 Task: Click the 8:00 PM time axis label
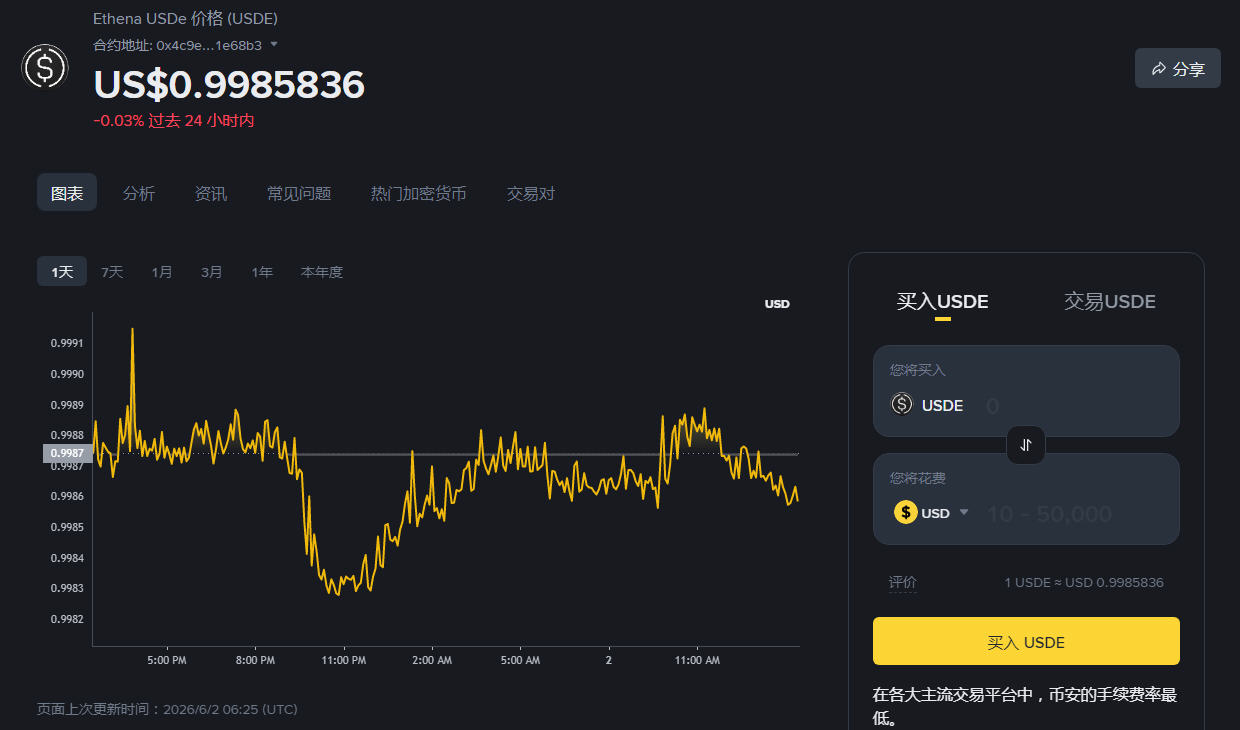pos(255,661)
